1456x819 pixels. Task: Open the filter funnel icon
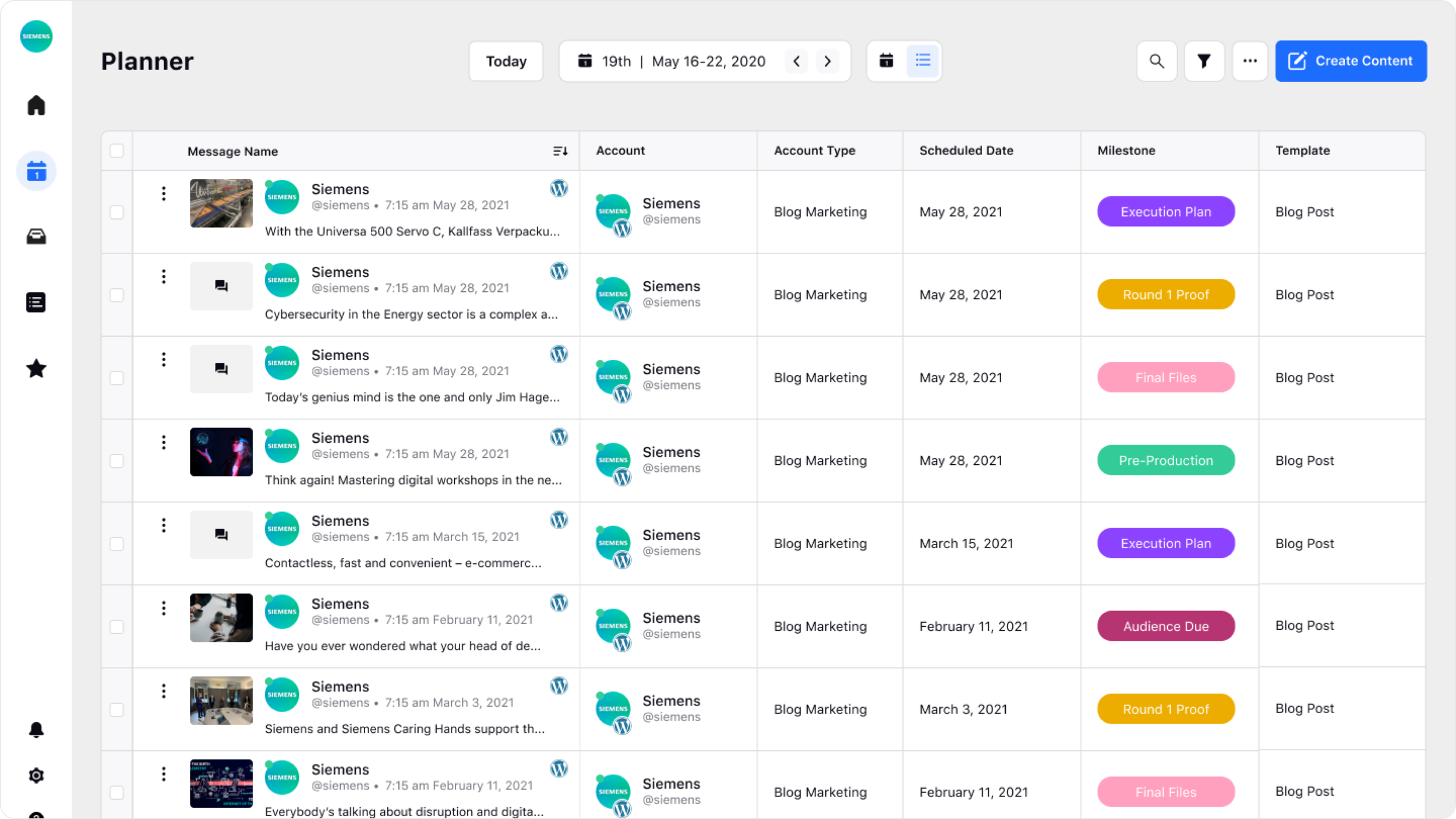tap(1204, 61)
